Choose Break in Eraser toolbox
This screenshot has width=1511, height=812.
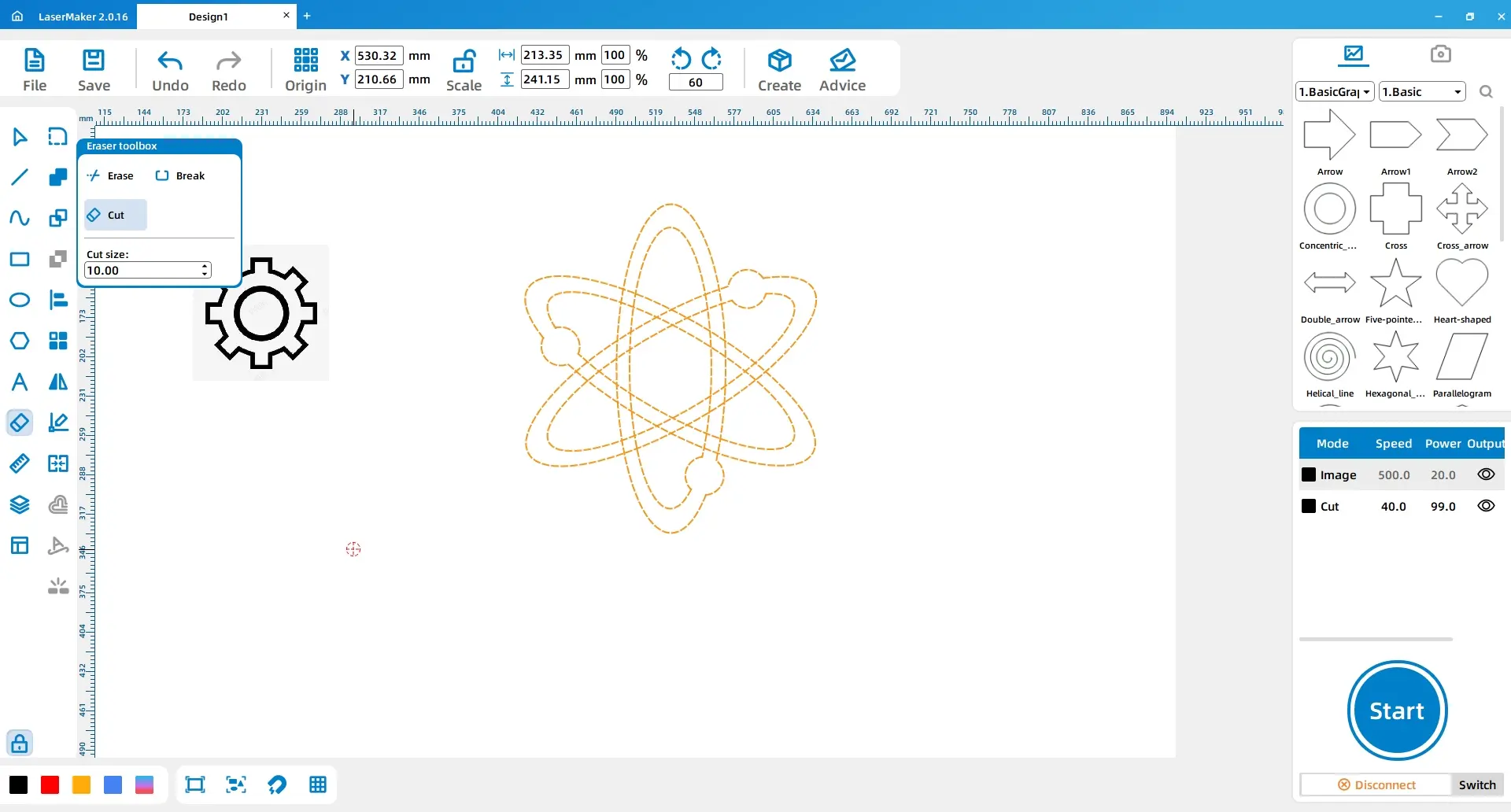(x=181, y=175)
